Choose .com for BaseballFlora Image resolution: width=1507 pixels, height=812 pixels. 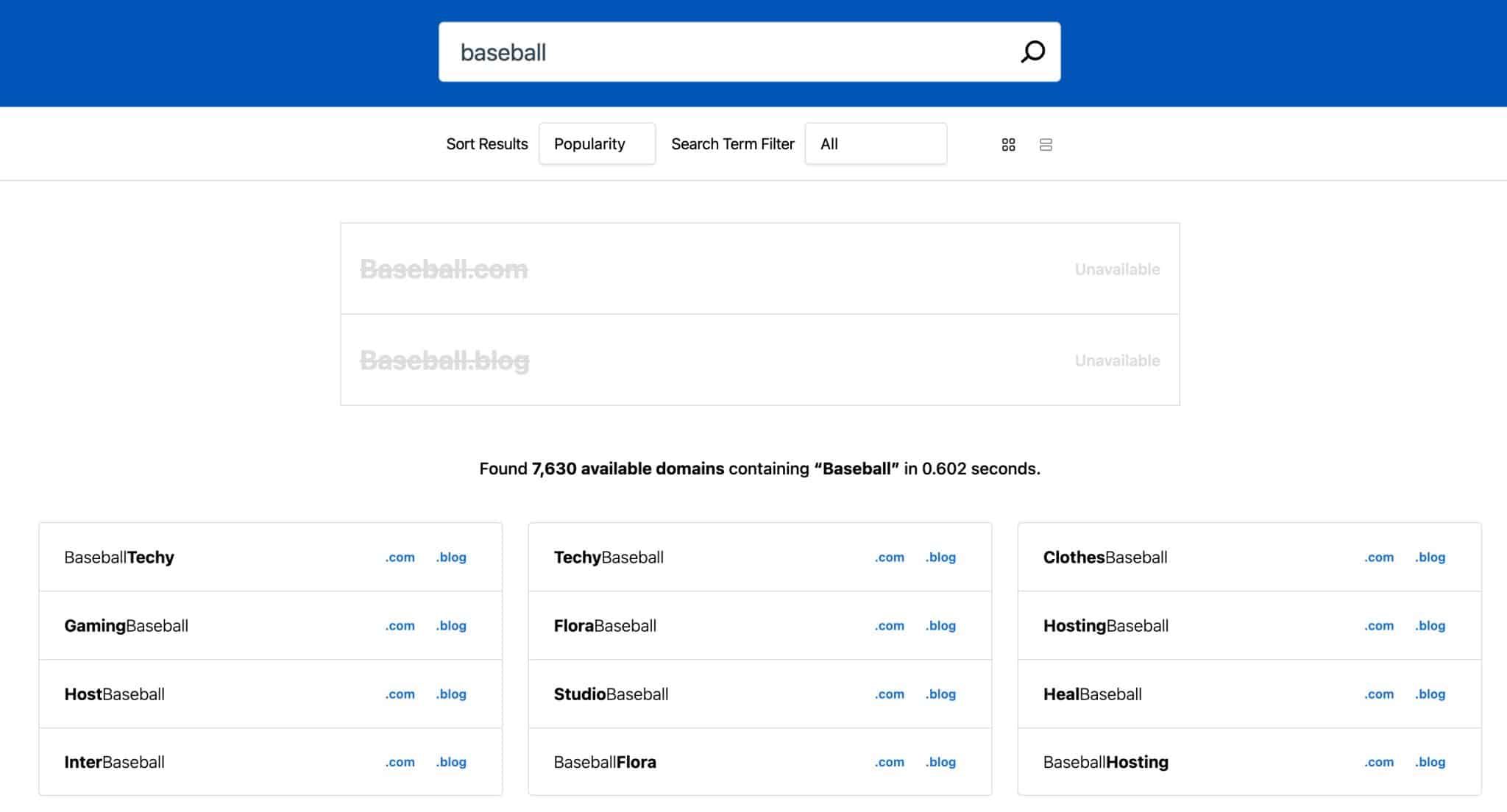click(889, 762)
